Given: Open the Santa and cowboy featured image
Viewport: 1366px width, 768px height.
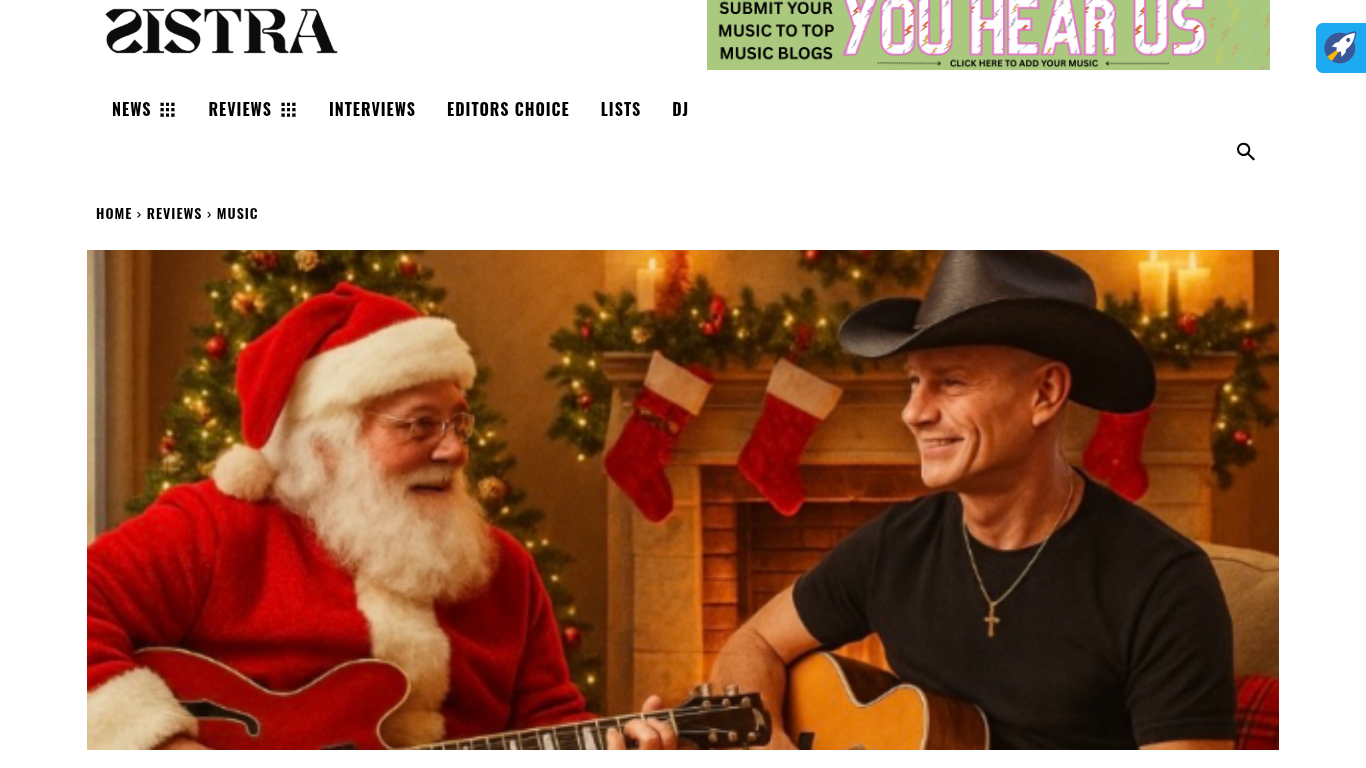Looking at the screenshot, I should (683, 500).
